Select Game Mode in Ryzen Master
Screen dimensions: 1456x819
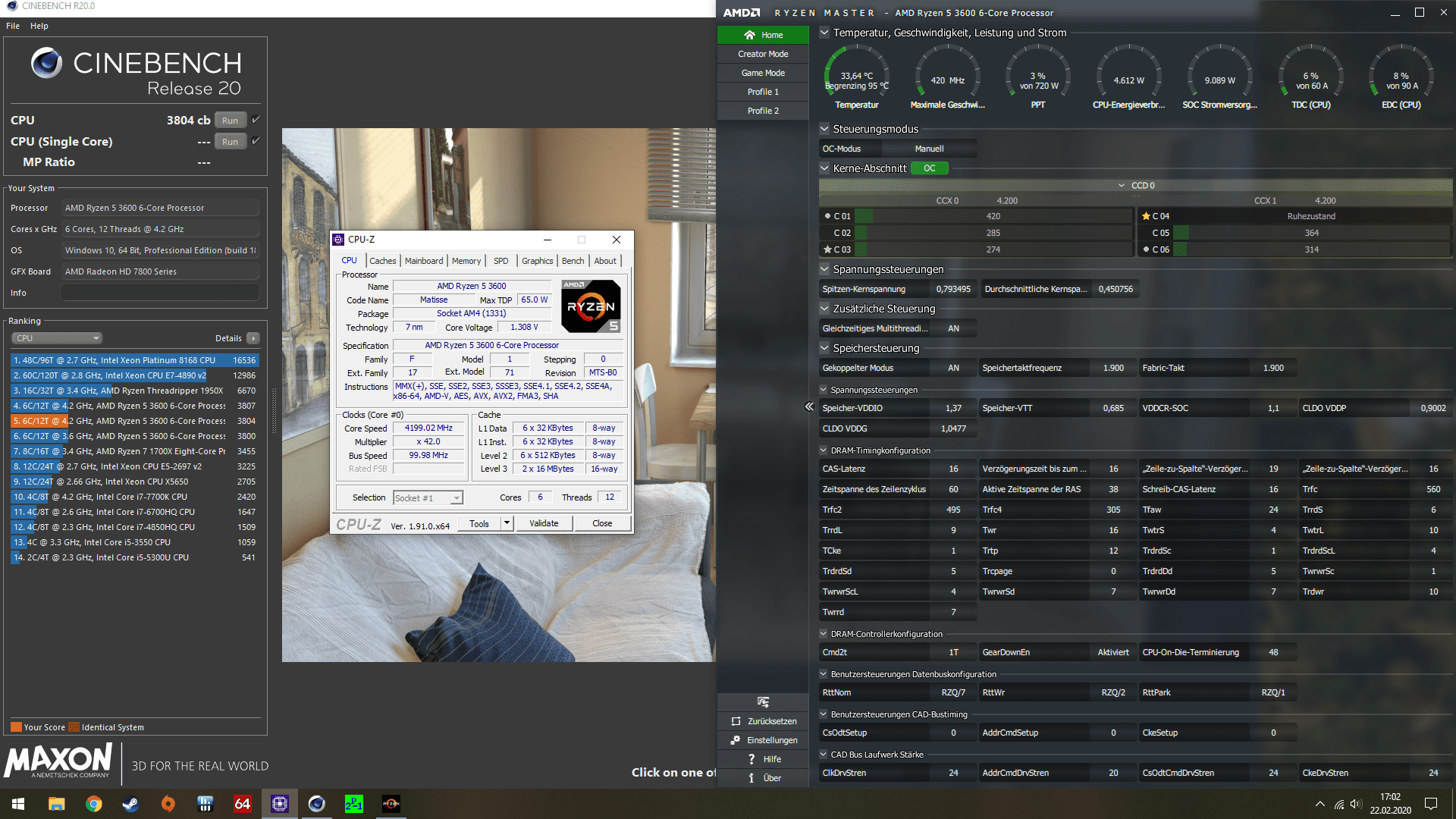click(763, 73)
